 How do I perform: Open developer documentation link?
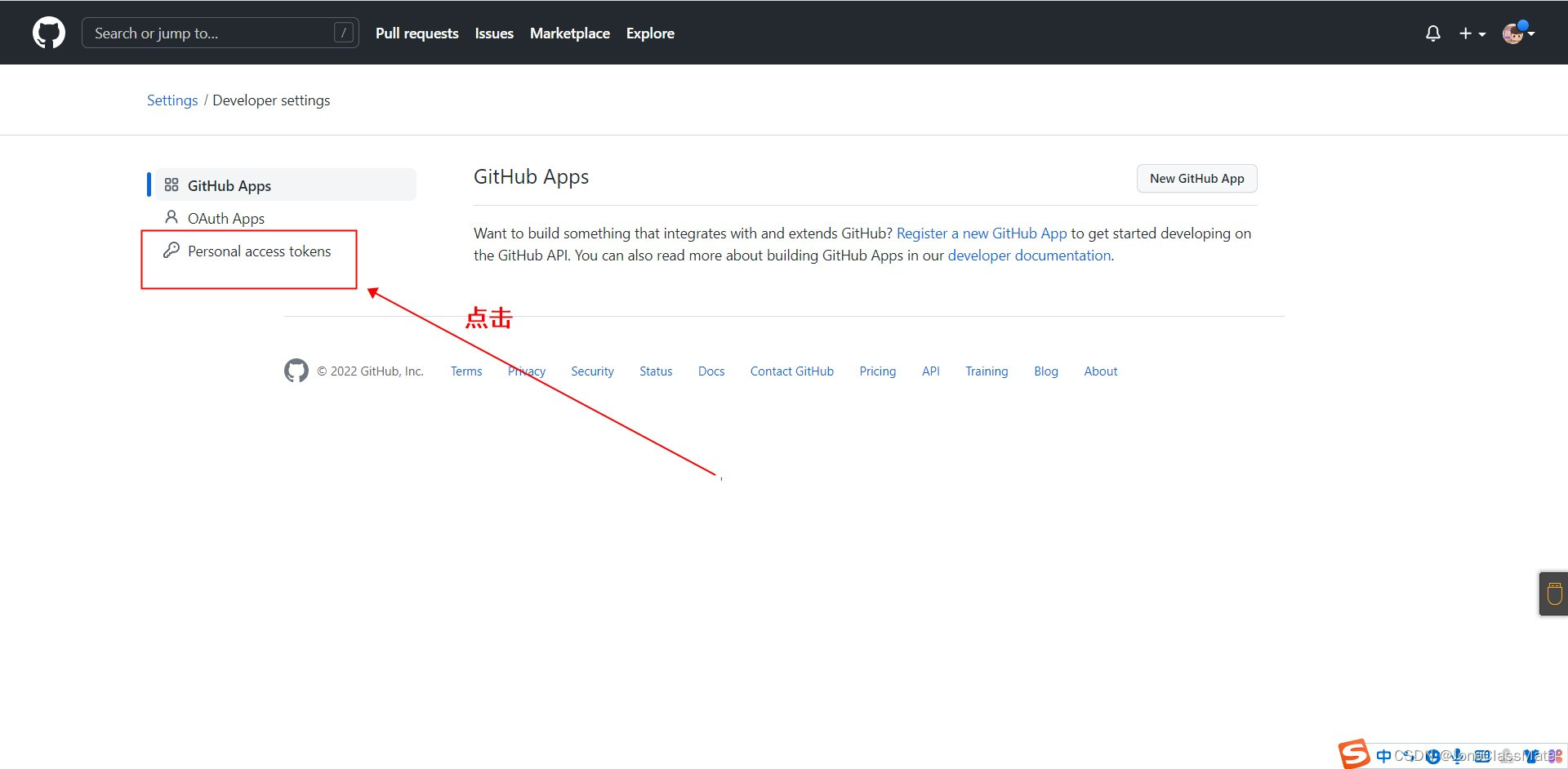[x=1029, y=256]
